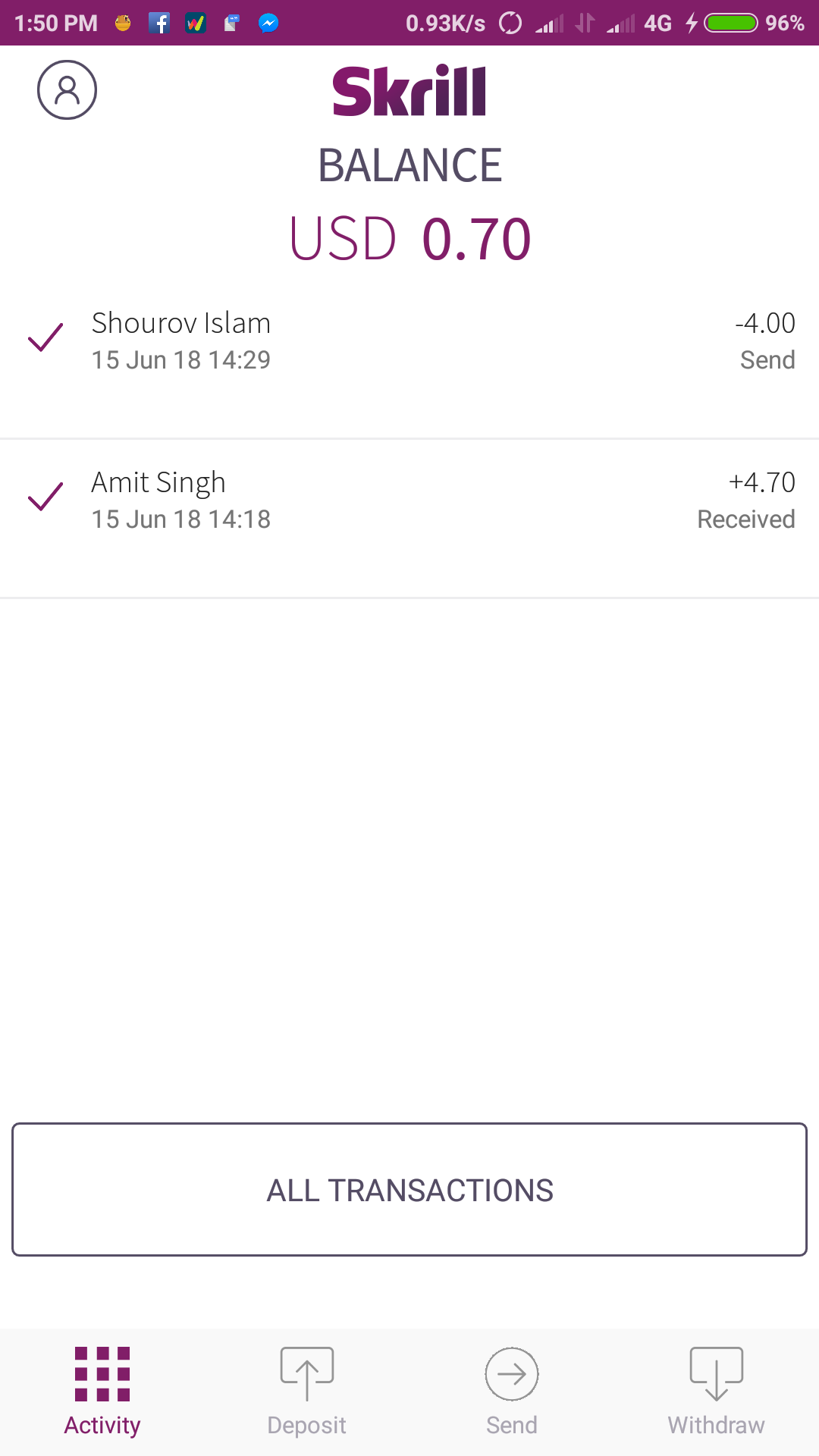
Task: View all transactions
Action: point(409,1189)
